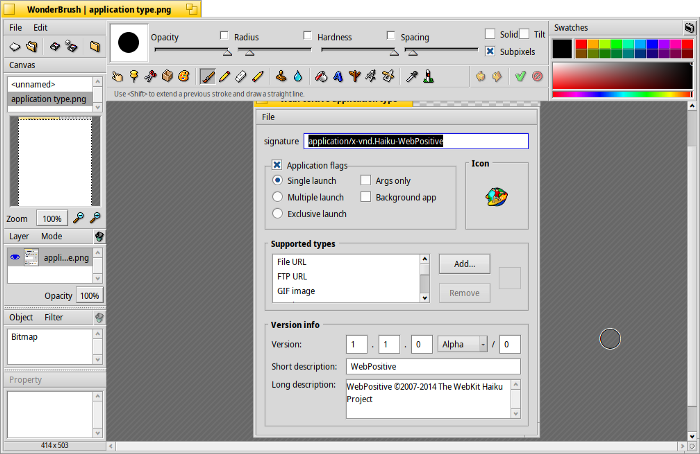Viewport: 700px width, 454px height.
Task: Click the Redo right-pointing hand icon
Action: point(497,77)
